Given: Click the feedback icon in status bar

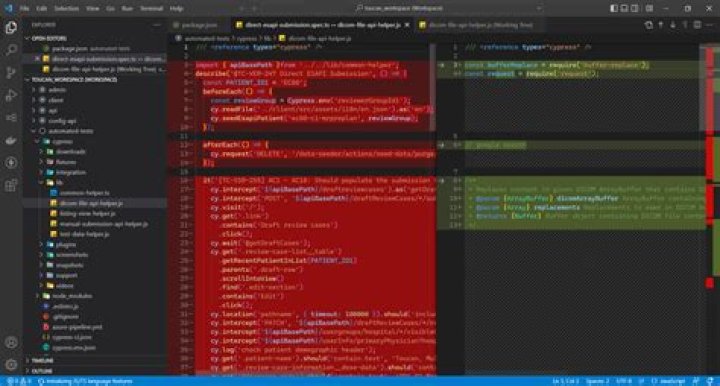Looking at the screenshot, I should [x=696, y=381].
